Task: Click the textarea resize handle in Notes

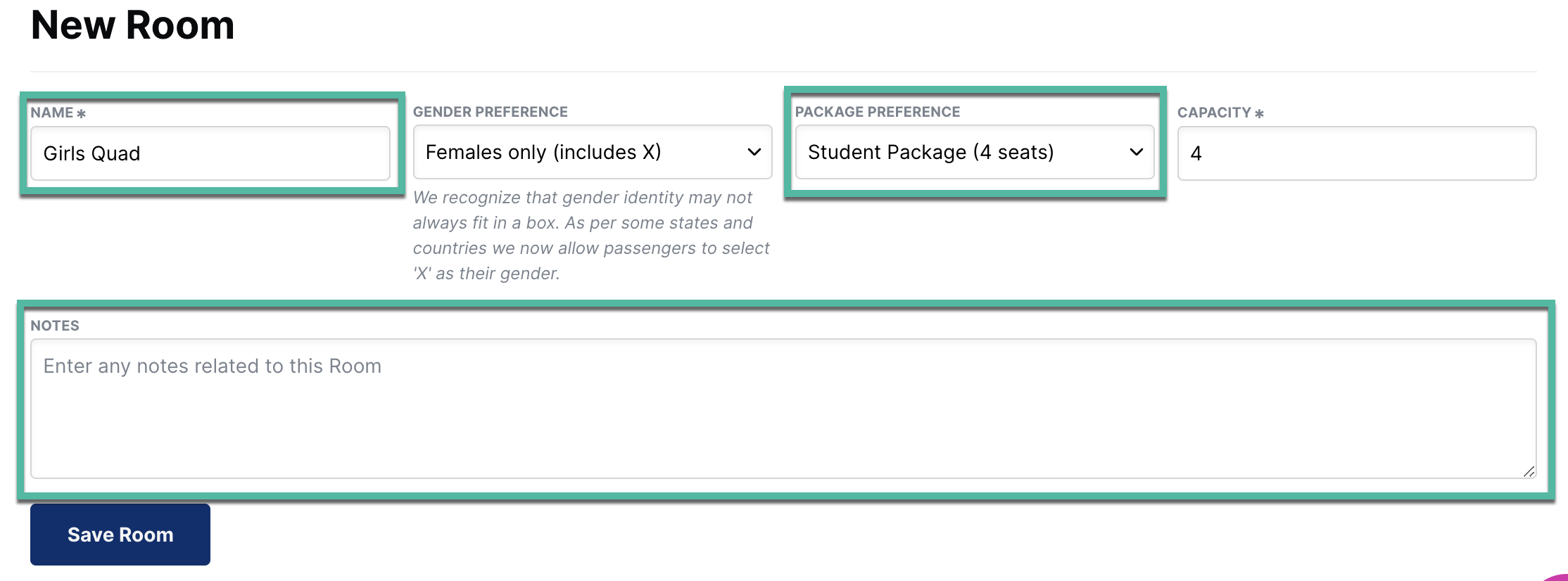Action: point(1529,471)
